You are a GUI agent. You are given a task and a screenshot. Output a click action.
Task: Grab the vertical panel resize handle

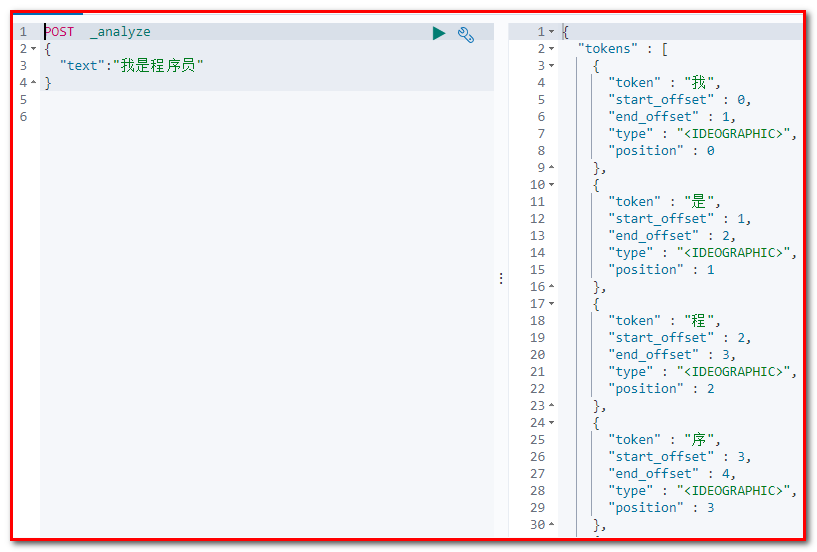coord(501,279)
